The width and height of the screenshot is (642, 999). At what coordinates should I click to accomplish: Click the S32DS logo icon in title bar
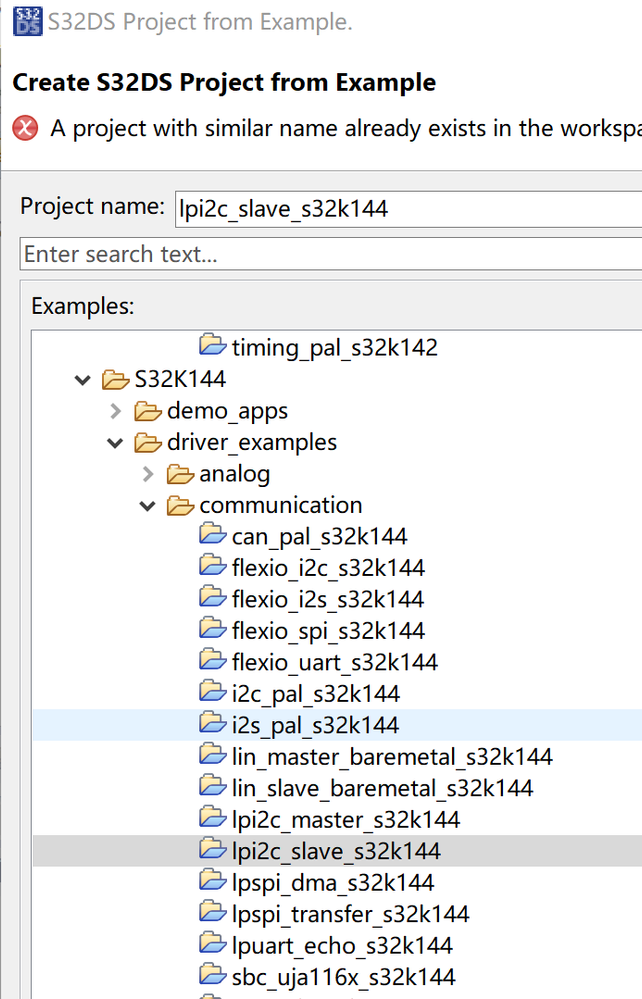click(27, 21)
